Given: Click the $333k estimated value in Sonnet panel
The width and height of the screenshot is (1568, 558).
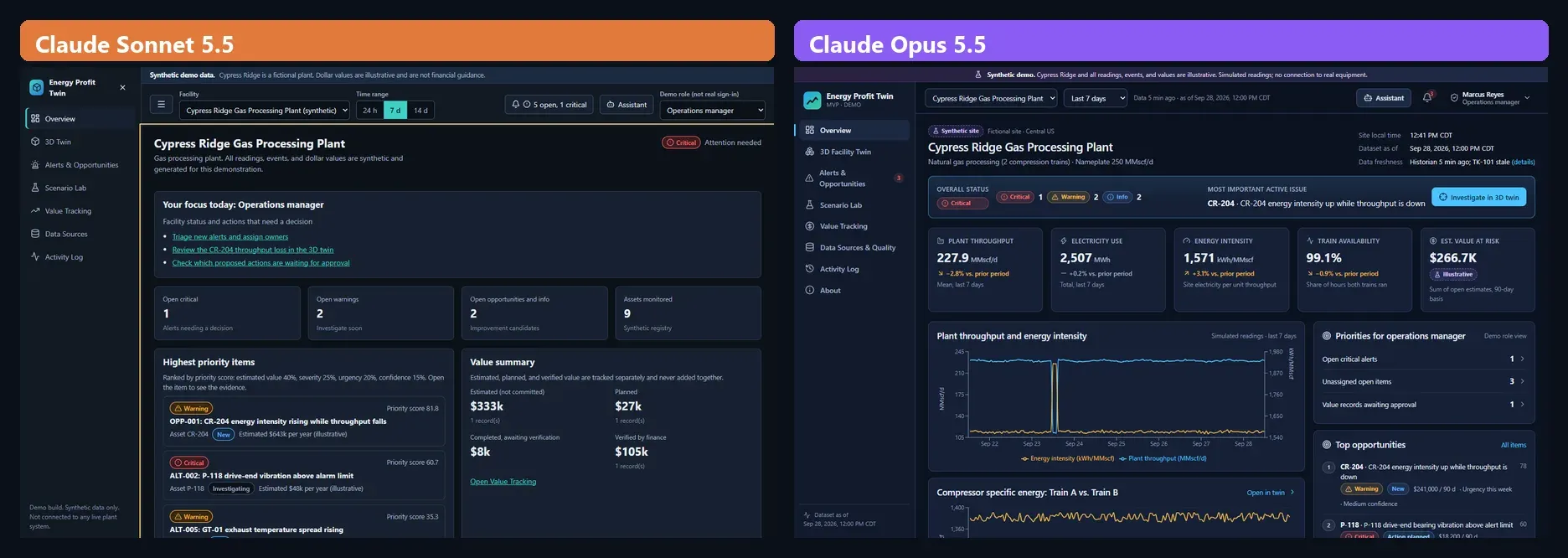Looking at the screenshot, I should pos(487,406).
